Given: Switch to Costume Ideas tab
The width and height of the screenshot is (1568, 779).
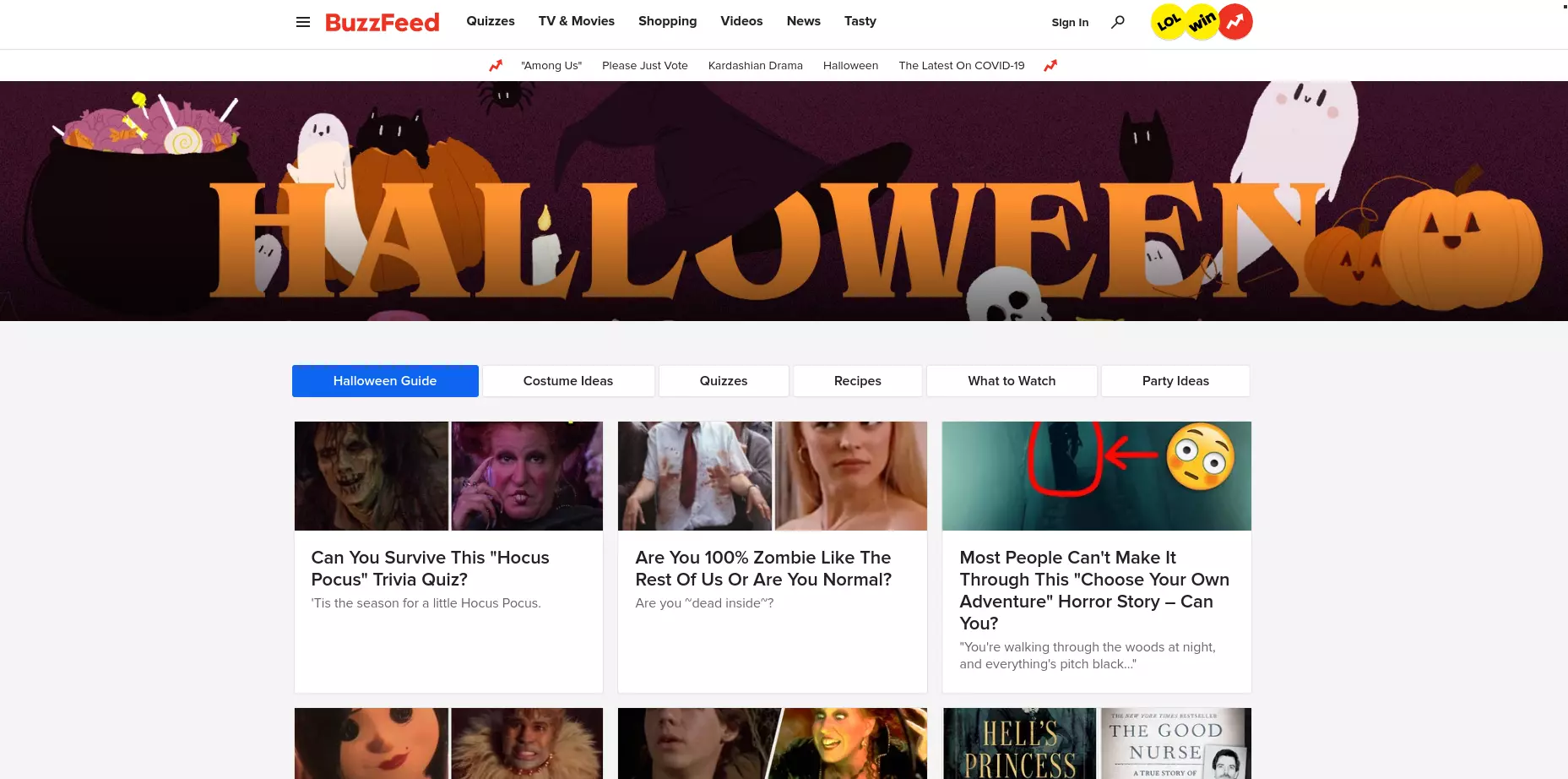Looking at the screenshot, I should pos(568,381).
